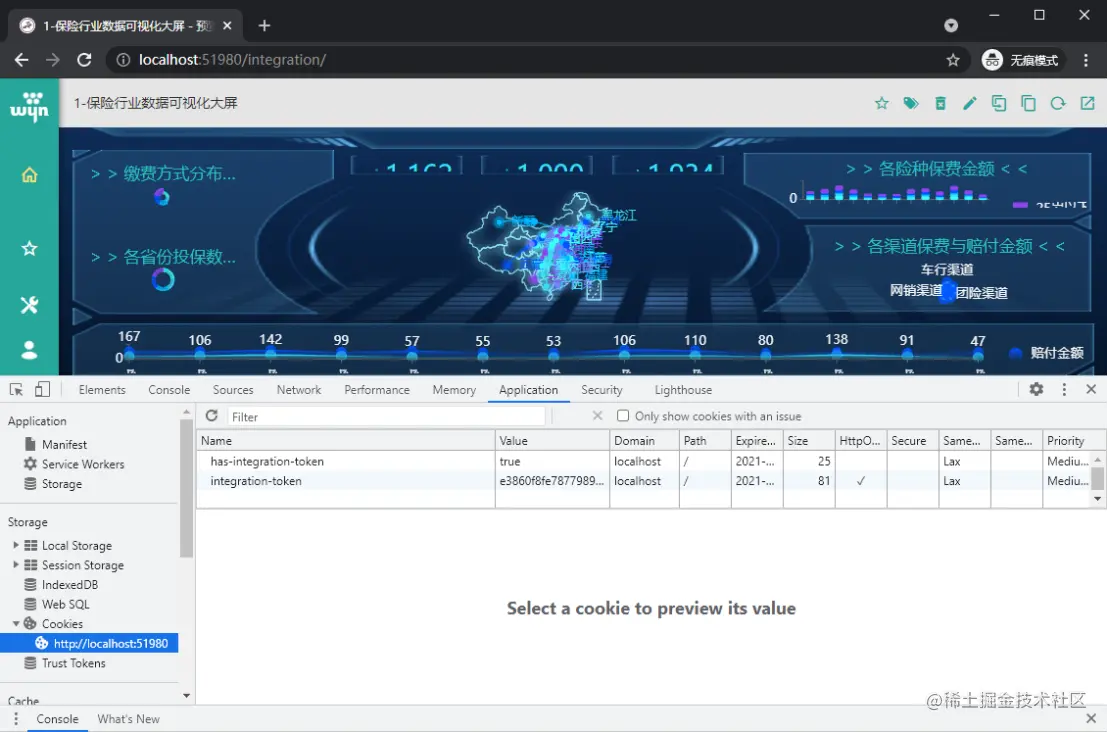Sort cookies by Priority column header
1108x732 pixels.
[1074, 441]
